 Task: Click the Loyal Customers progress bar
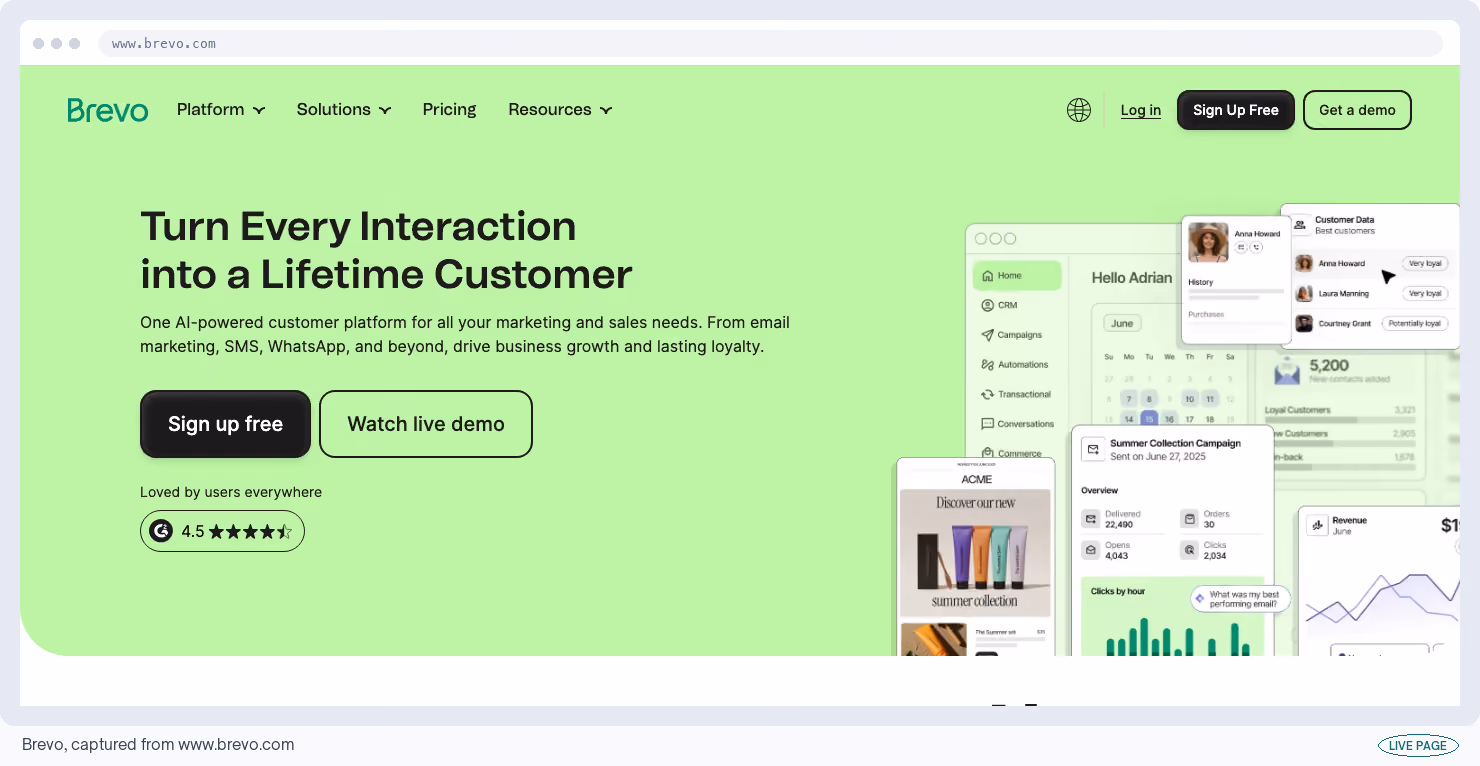click(x=1340, y=419)
